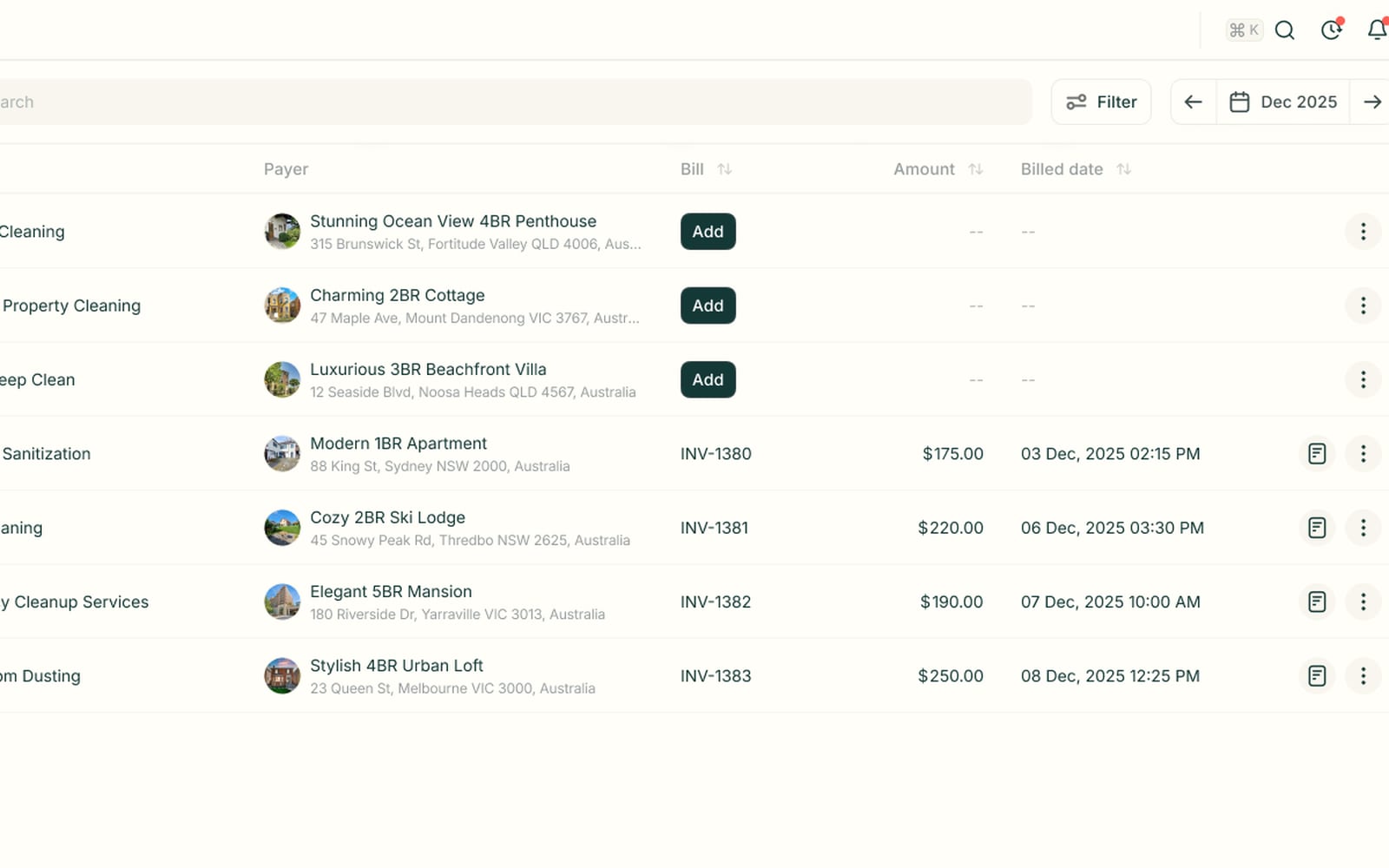Image resolution: width=1389 pixels, height=868 pixels.
Task: Open the recent activity clock icon
Action: [1332, 30]
